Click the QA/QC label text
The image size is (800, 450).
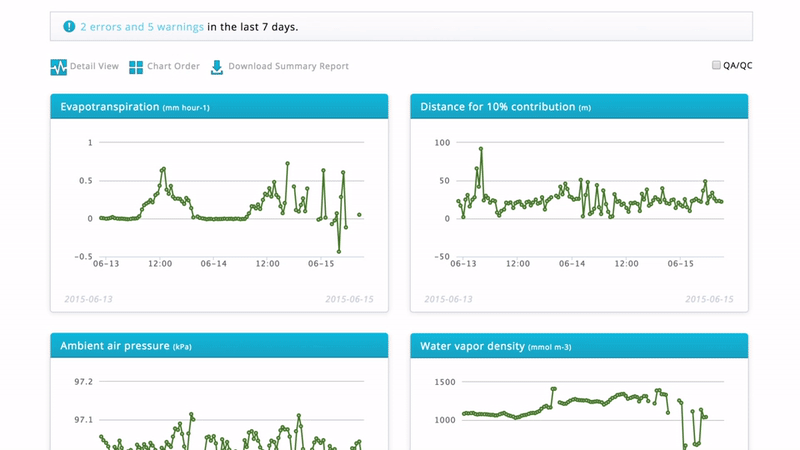737,66
